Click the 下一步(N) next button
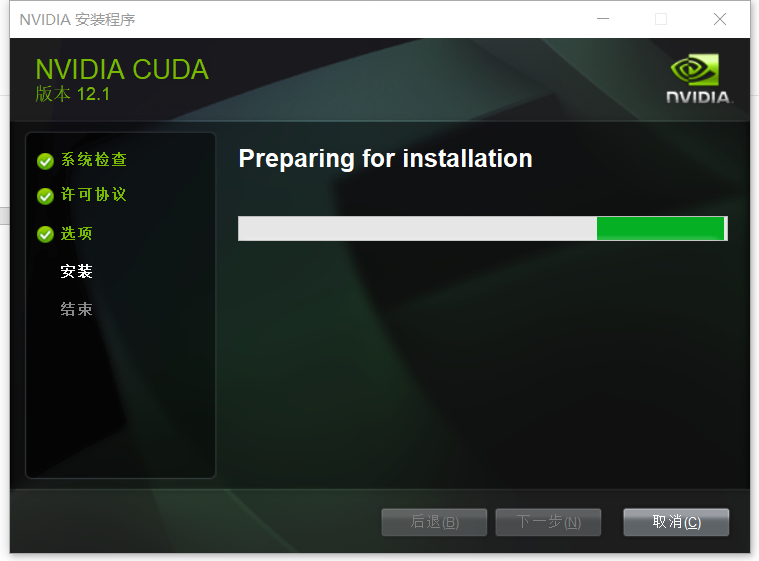 [548, 522]
